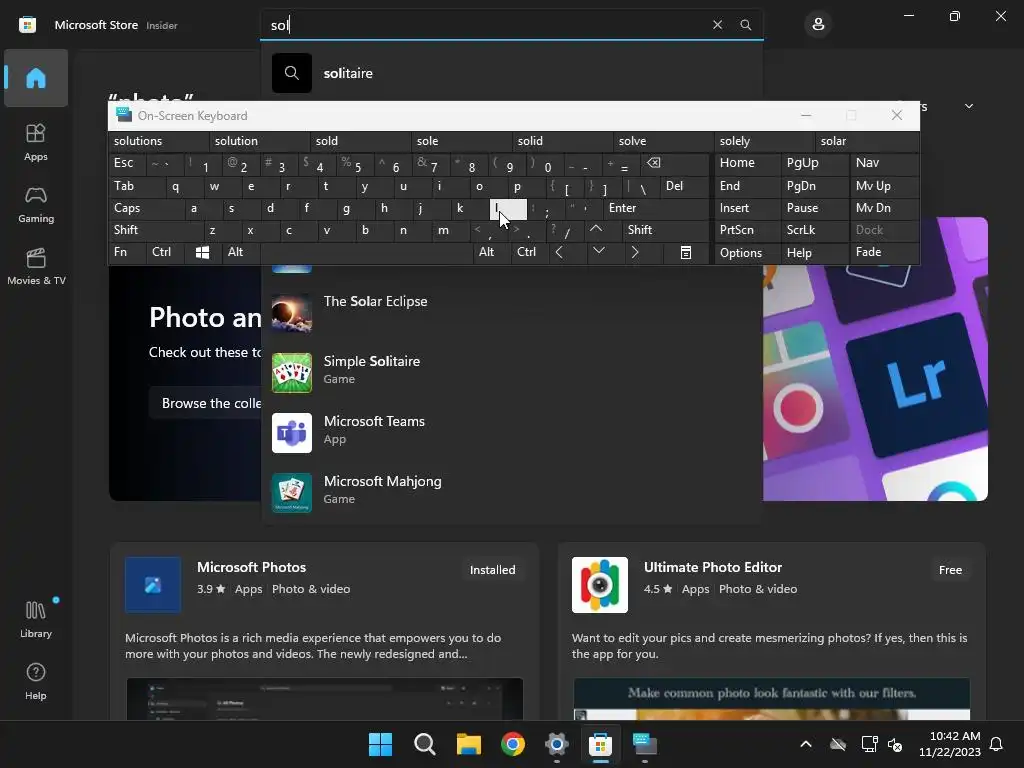Open Settings gear from taskbar
1024x768 pixels.
[556, 744]
